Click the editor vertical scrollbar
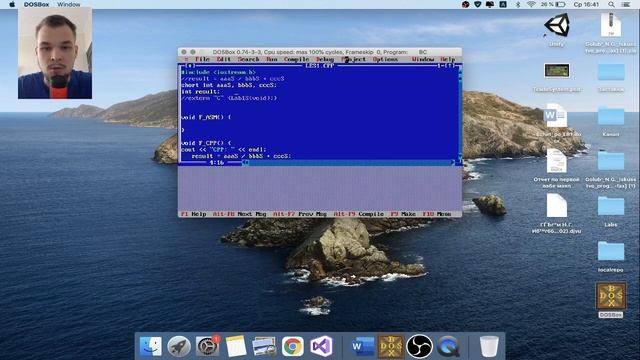 point(460,114)
